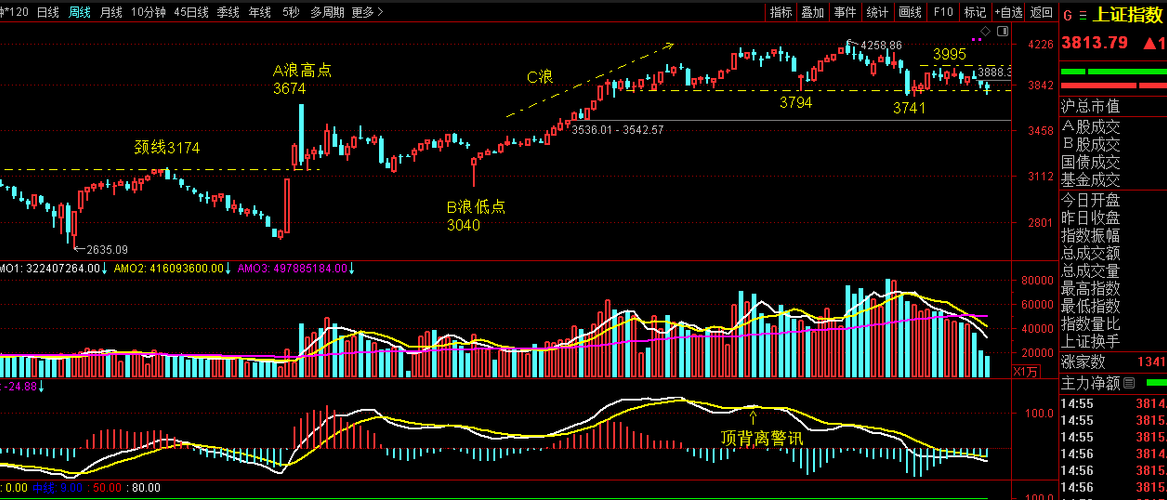Image resolution: width=1167 pixels, height=500 pixels.
Task: Switch to 日线 period
Action: (48, 12)
